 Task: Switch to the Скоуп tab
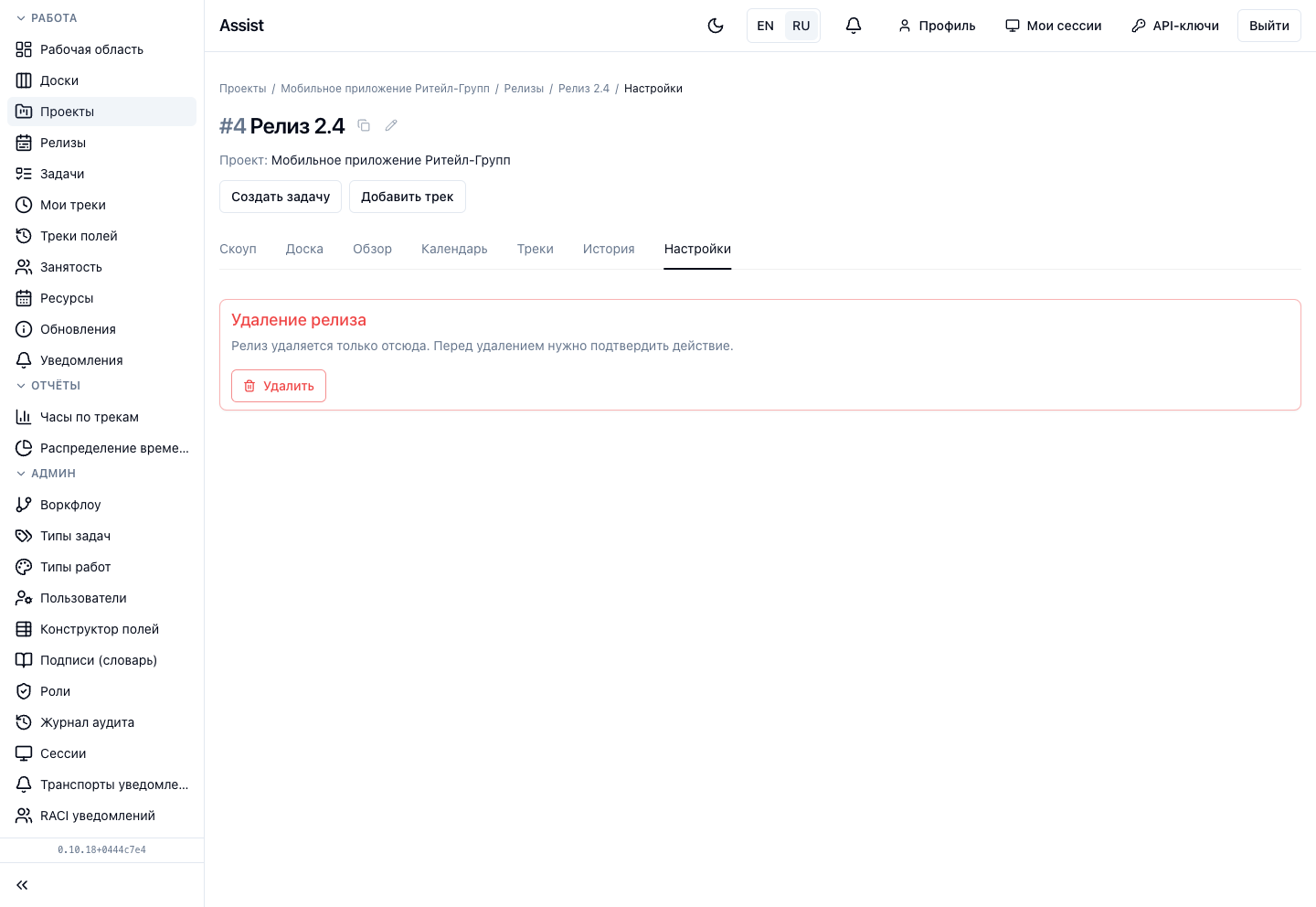tap(238, 249)
